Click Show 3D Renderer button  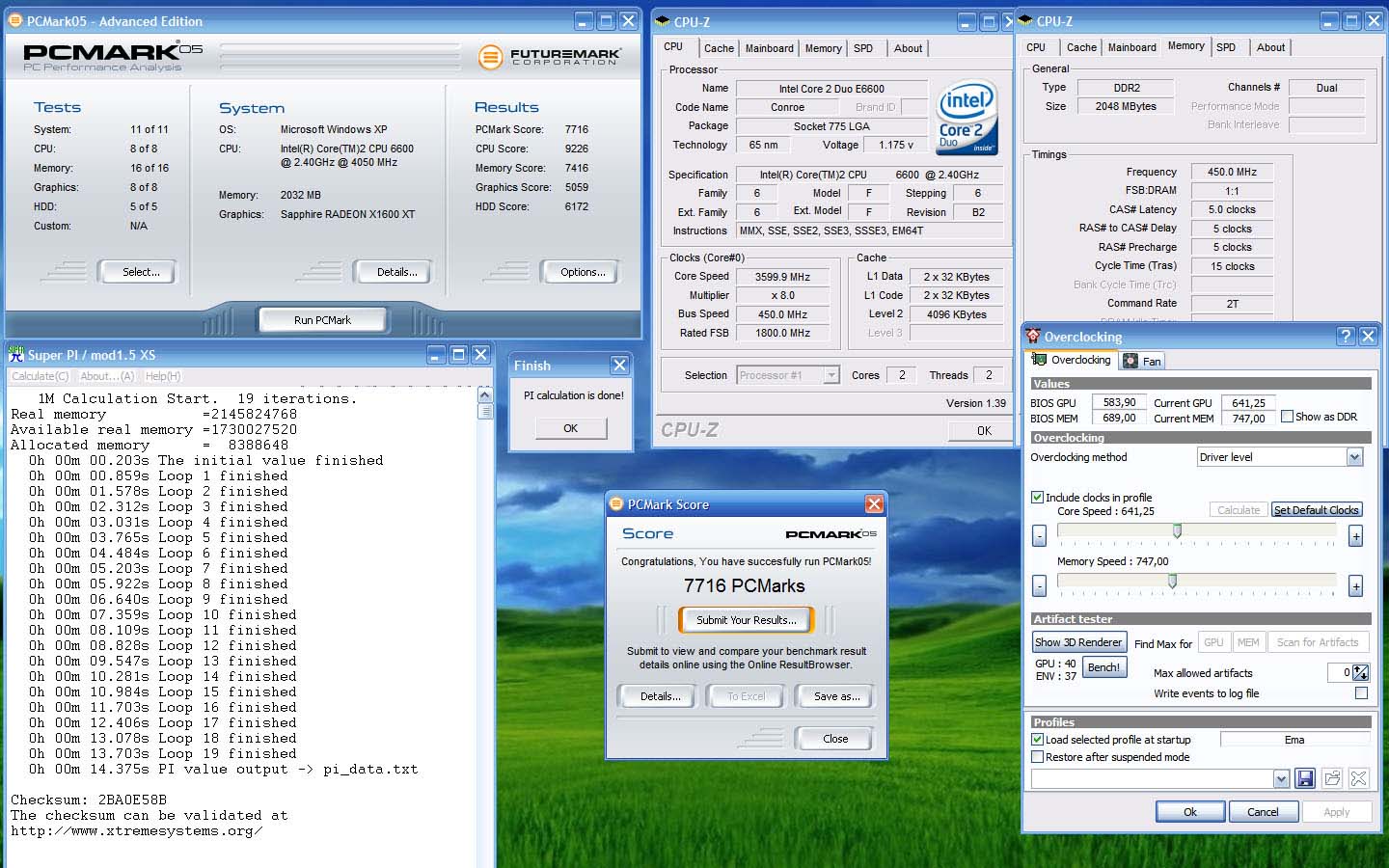click(x=1078, y=642)
